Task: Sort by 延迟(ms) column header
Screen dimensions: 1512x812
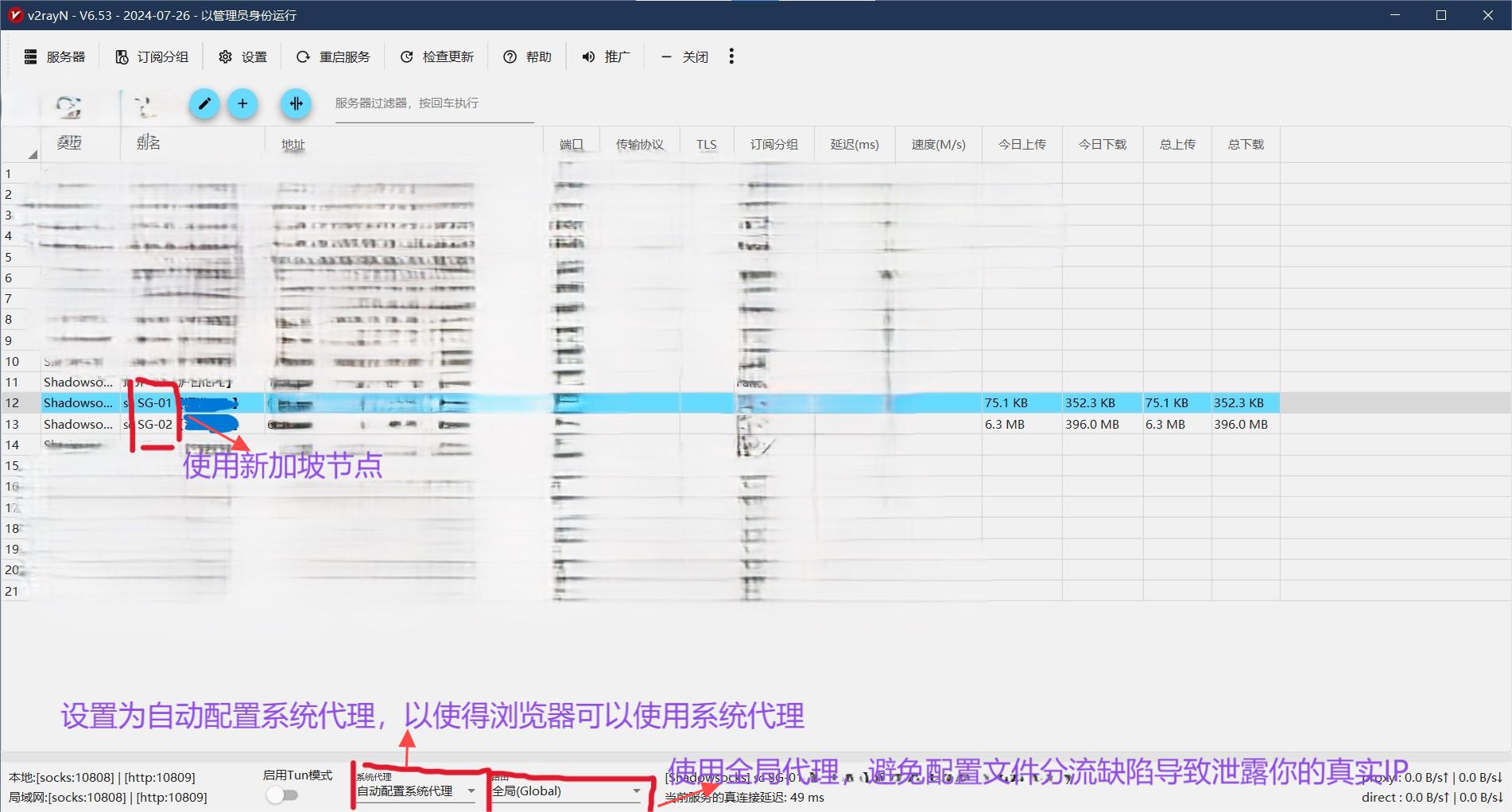Action: (855, 144)
